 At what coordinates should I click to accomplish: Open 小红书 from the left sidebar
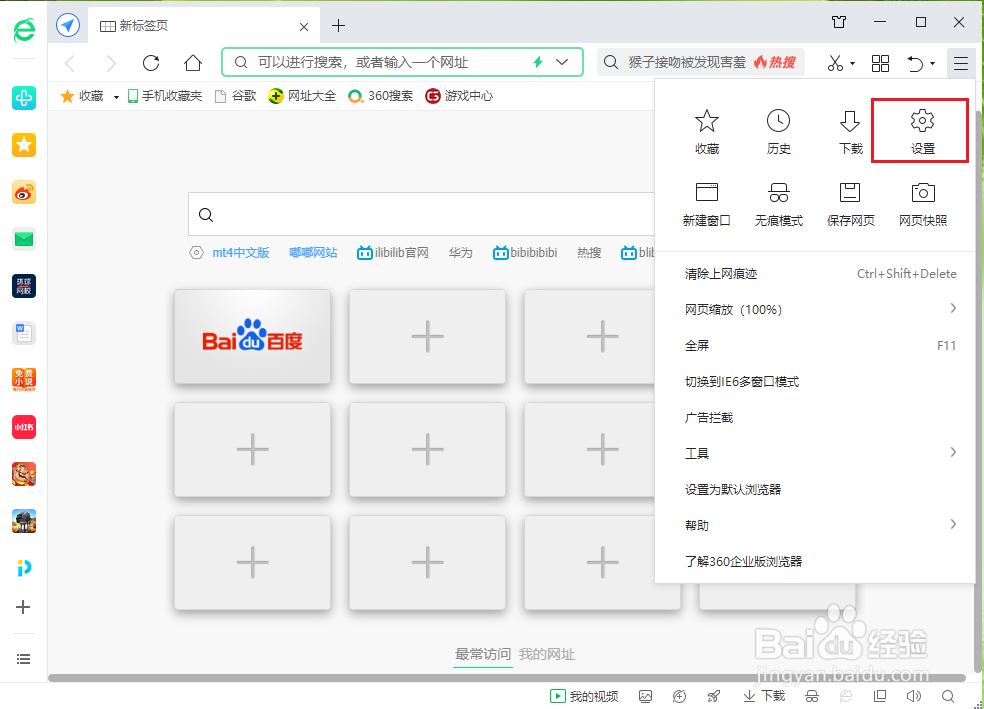click(23, 427)
